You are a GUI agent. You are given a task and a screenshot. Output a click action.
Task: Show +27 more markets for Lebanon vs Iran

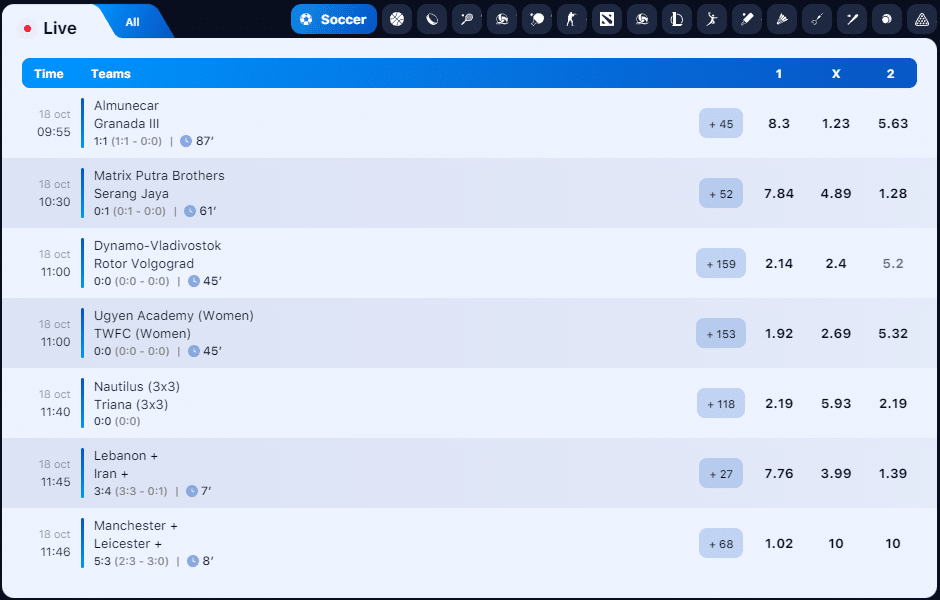[x=721, y=474]
